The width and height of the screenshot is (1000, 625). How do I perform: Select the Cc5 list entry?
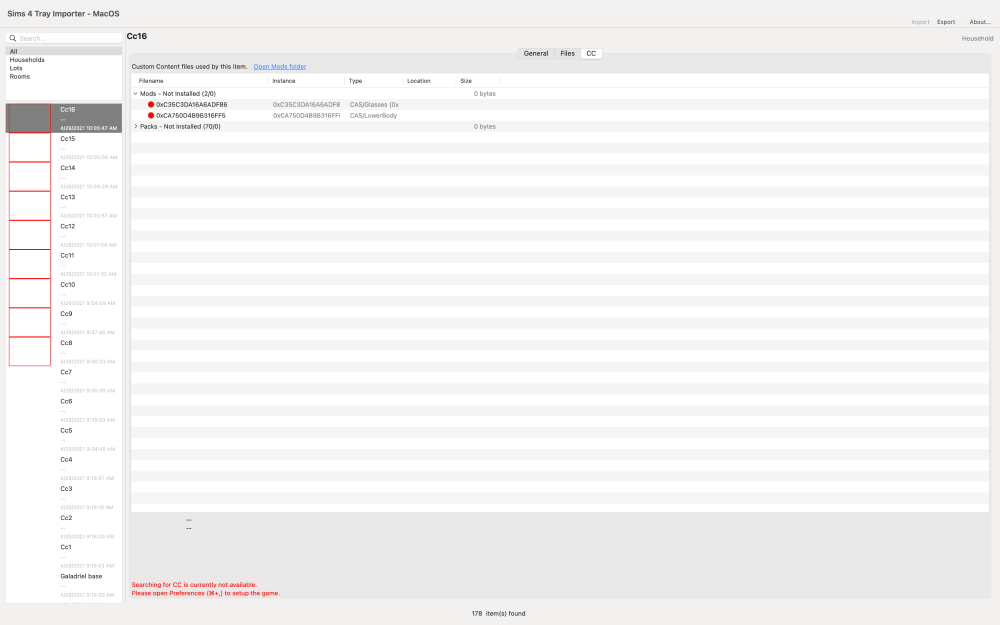[64, 439]
